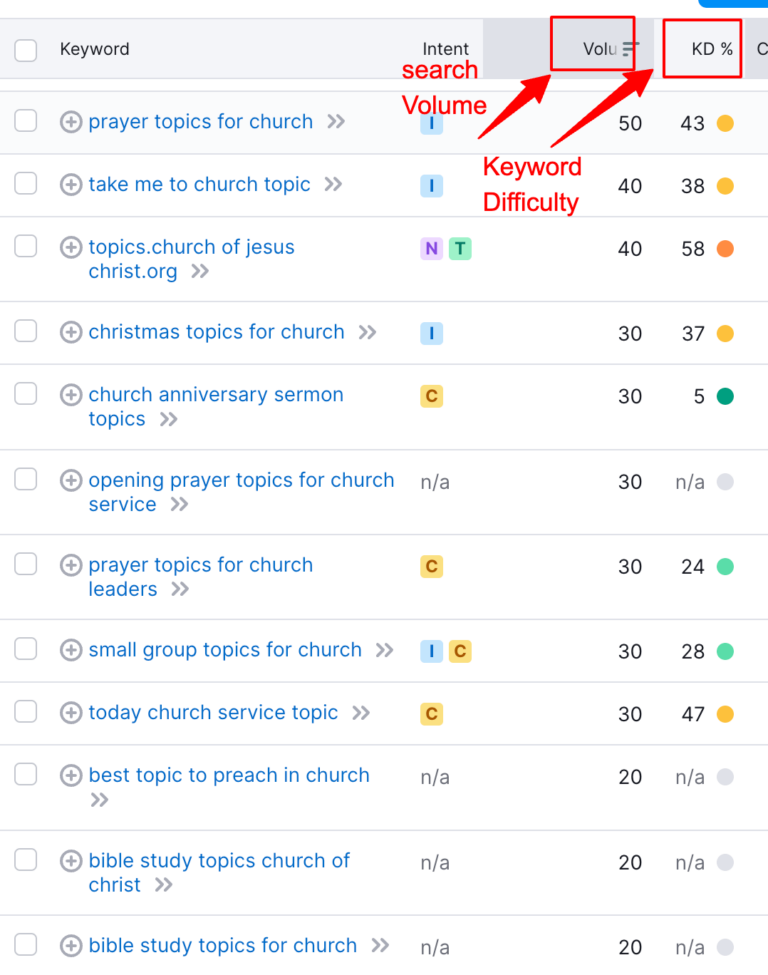The height and width of the screenshot is (975, 768).
Task: Click the Commercial intent badge on 'today church service topic'
Action: point(431,714)
